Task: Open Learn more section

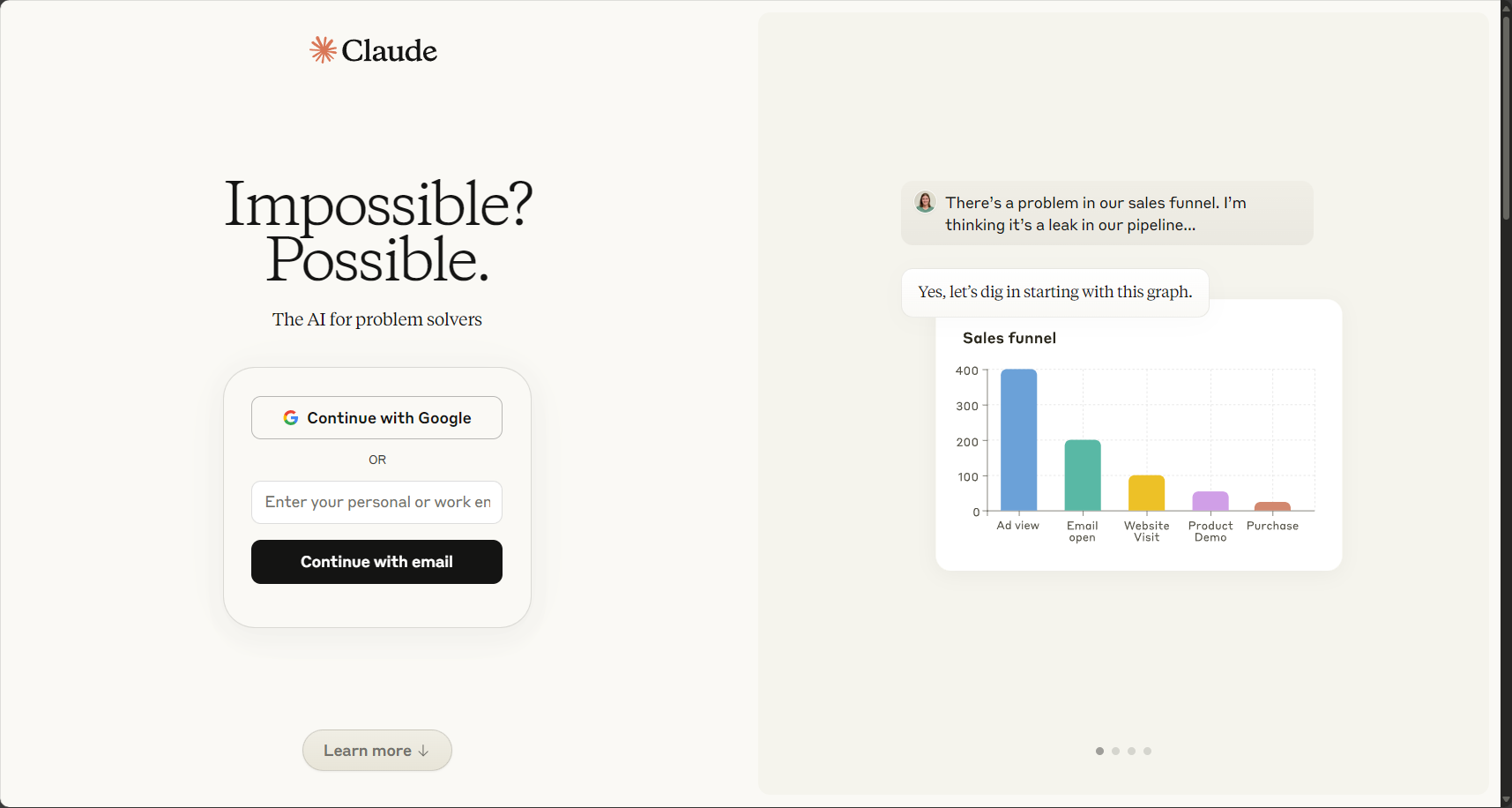Action: [x=376, y=751]
